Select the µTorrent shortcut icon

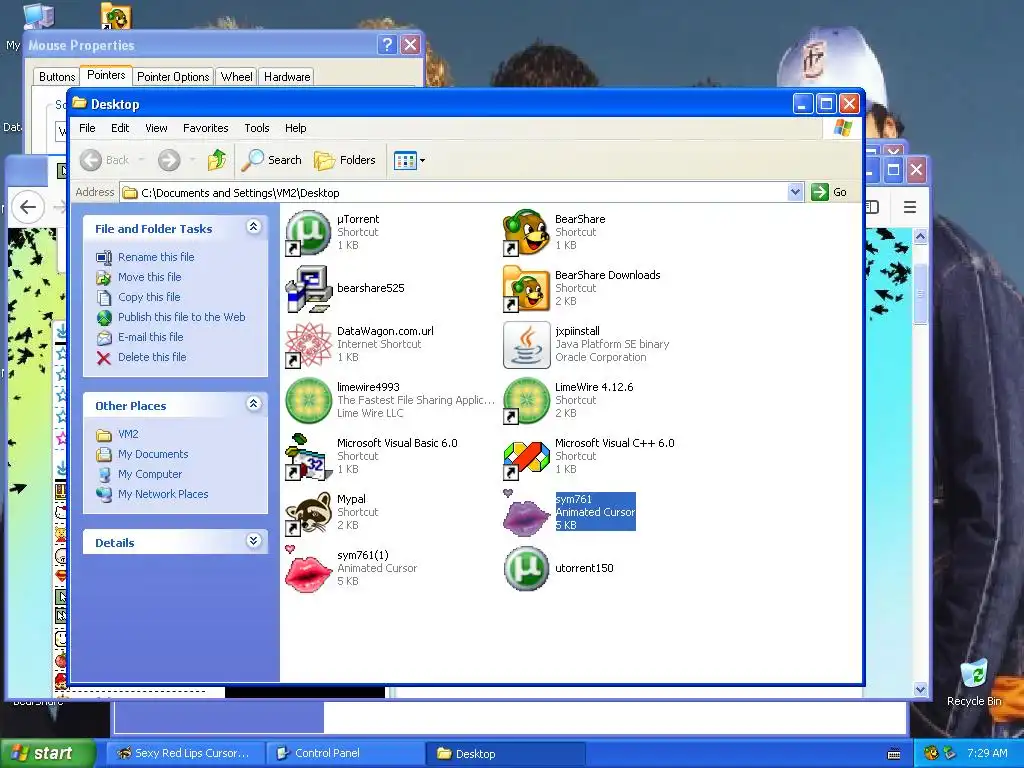pos(308,232)
